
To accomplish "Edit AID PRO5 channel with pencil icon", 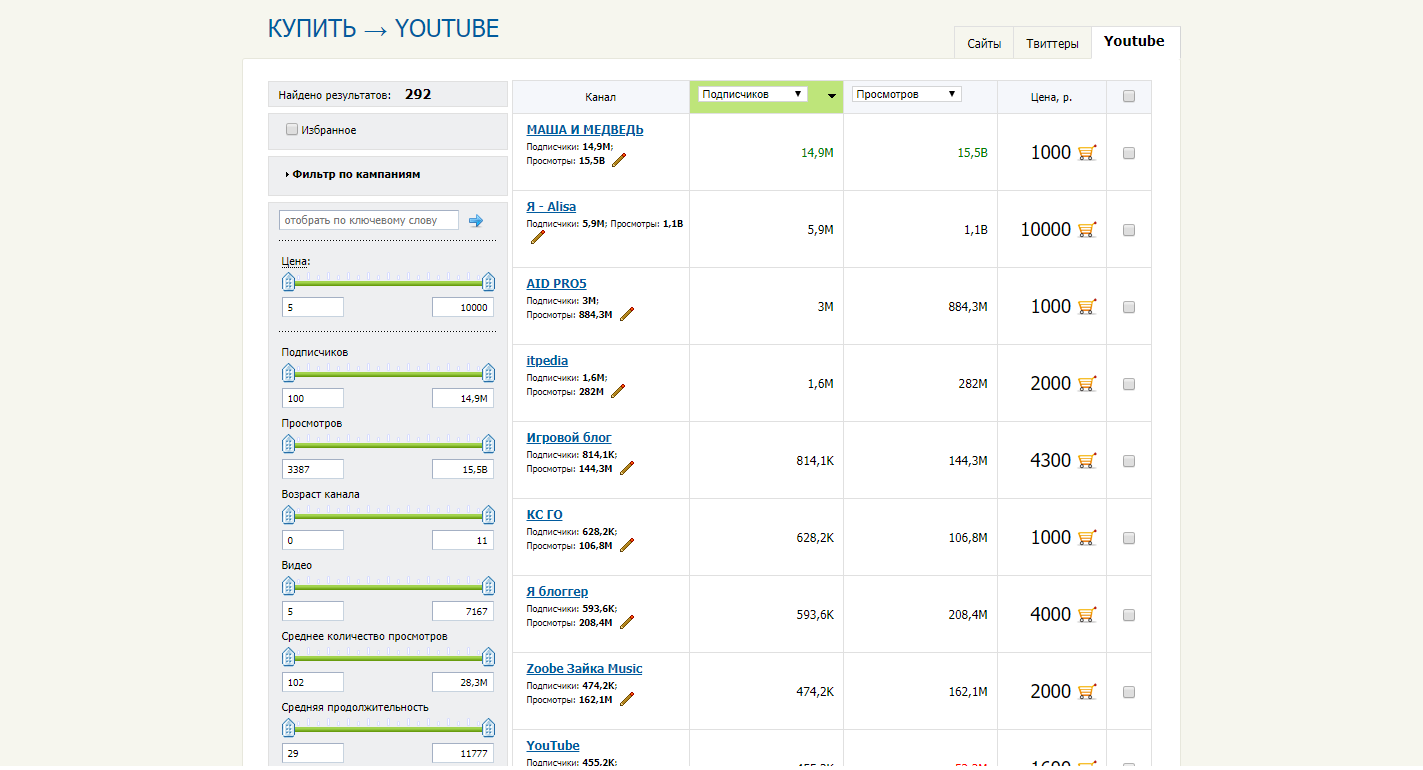I will tap(627, 314).
